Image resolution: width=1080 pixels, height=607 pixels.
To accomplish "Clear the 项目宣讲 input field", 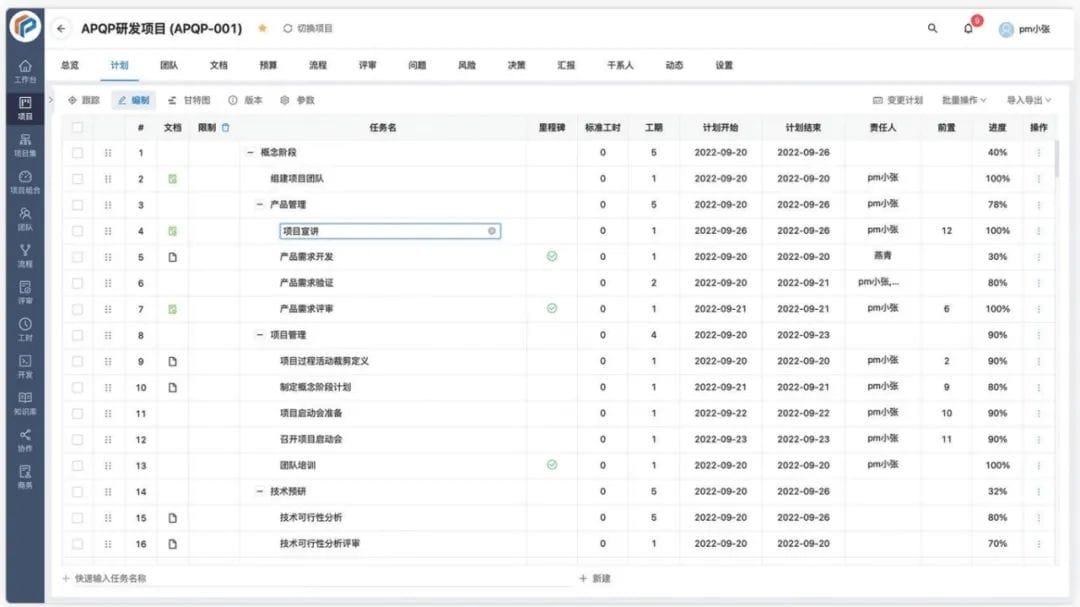I will (x=491, y=230).
